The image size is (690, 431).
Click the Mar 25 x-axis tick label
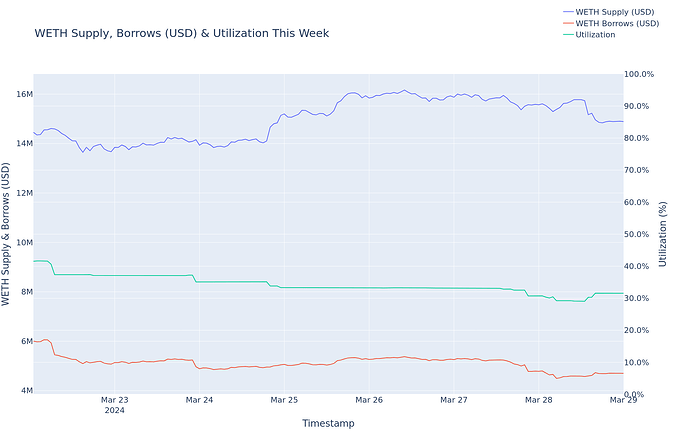(284, 400)
